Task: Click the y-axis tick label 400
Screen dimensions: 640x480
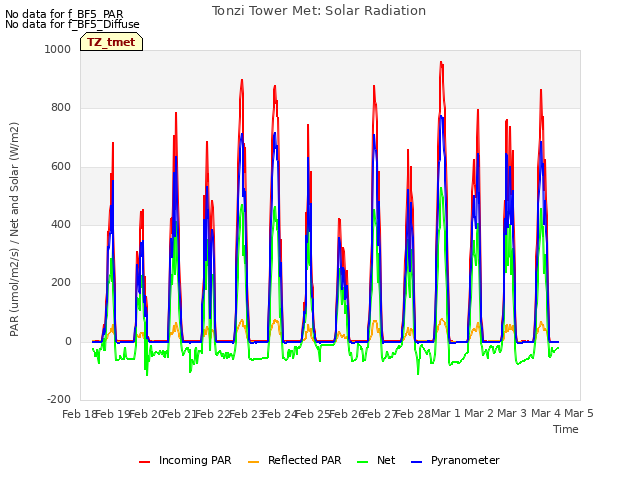Action: [61, 224]
